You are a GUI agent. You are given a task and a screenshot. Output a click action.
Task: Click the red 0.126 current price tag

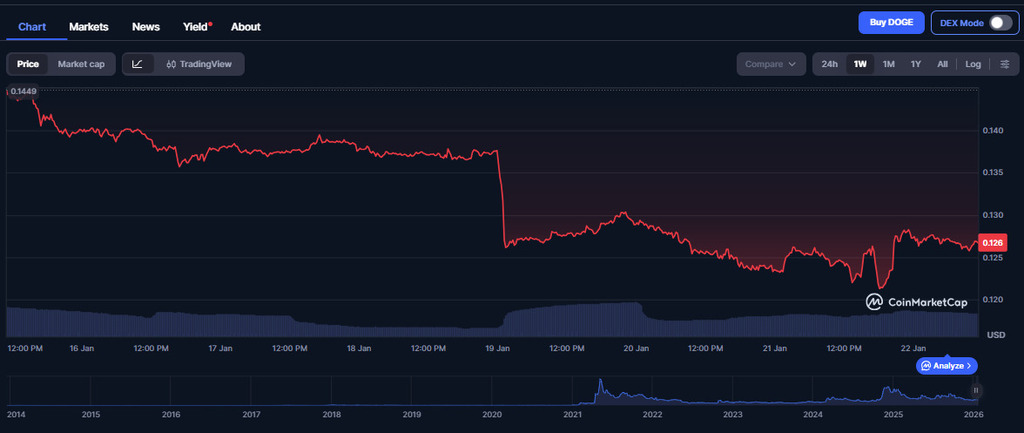coord(993,243)
